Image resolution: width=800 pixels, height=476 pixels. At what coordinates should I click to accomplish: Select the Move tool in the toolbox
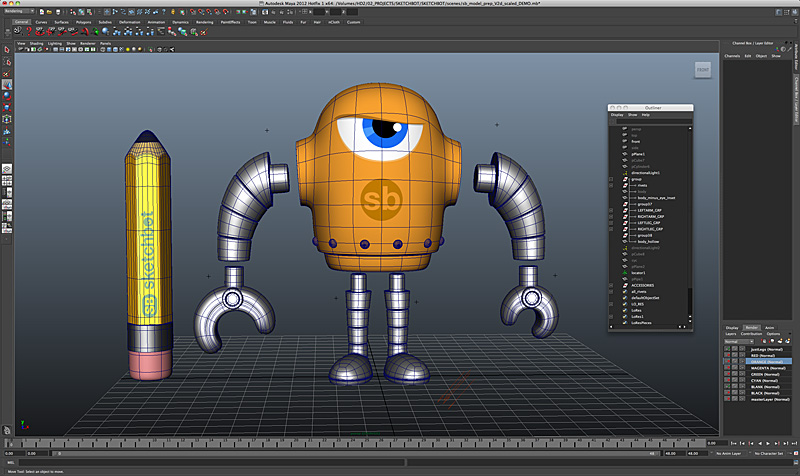click(x=6, y=85)
